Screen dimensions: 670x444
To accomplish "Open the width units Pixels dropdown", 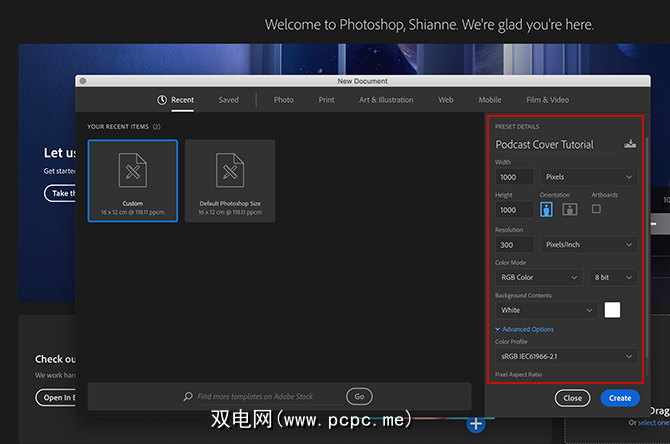I will tap(589, 177).
